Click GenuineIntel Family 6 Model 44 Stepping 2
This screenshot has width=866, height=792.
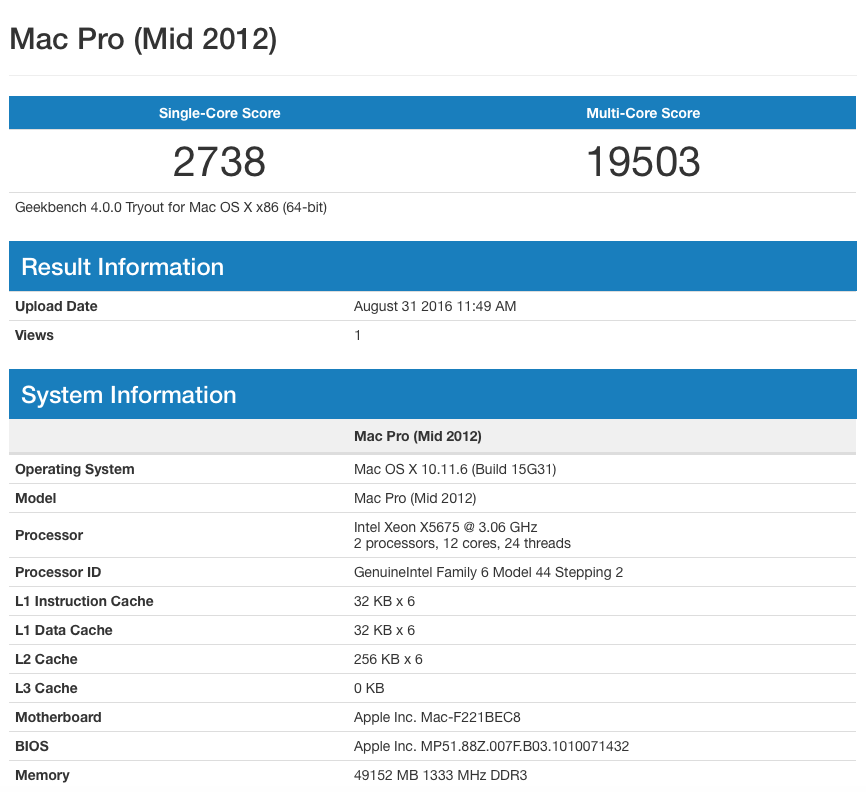[488, 572]
